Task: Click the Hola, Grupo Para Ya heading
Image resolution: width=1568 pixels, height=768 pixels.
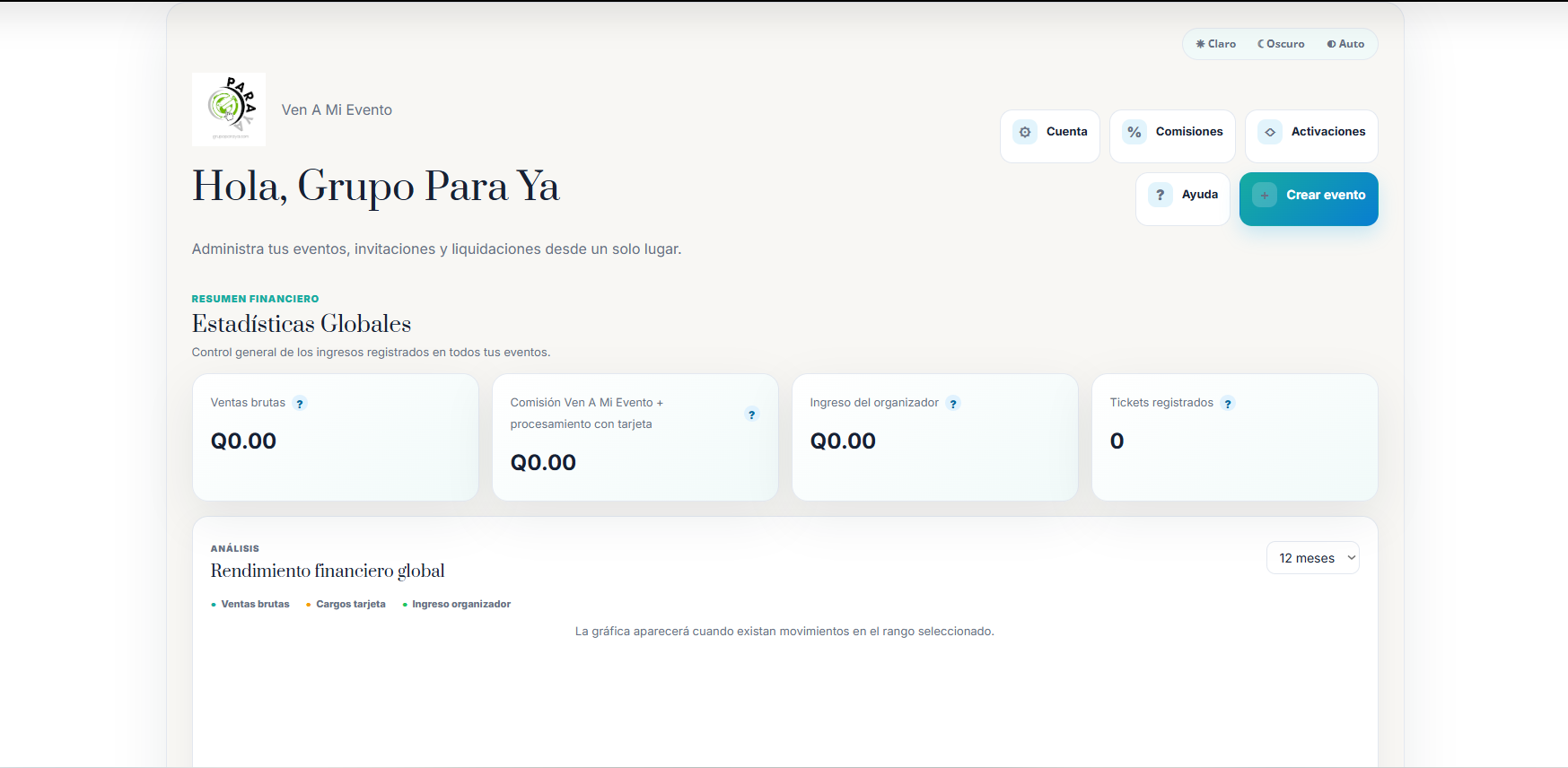Action: (x=376, y=187)
